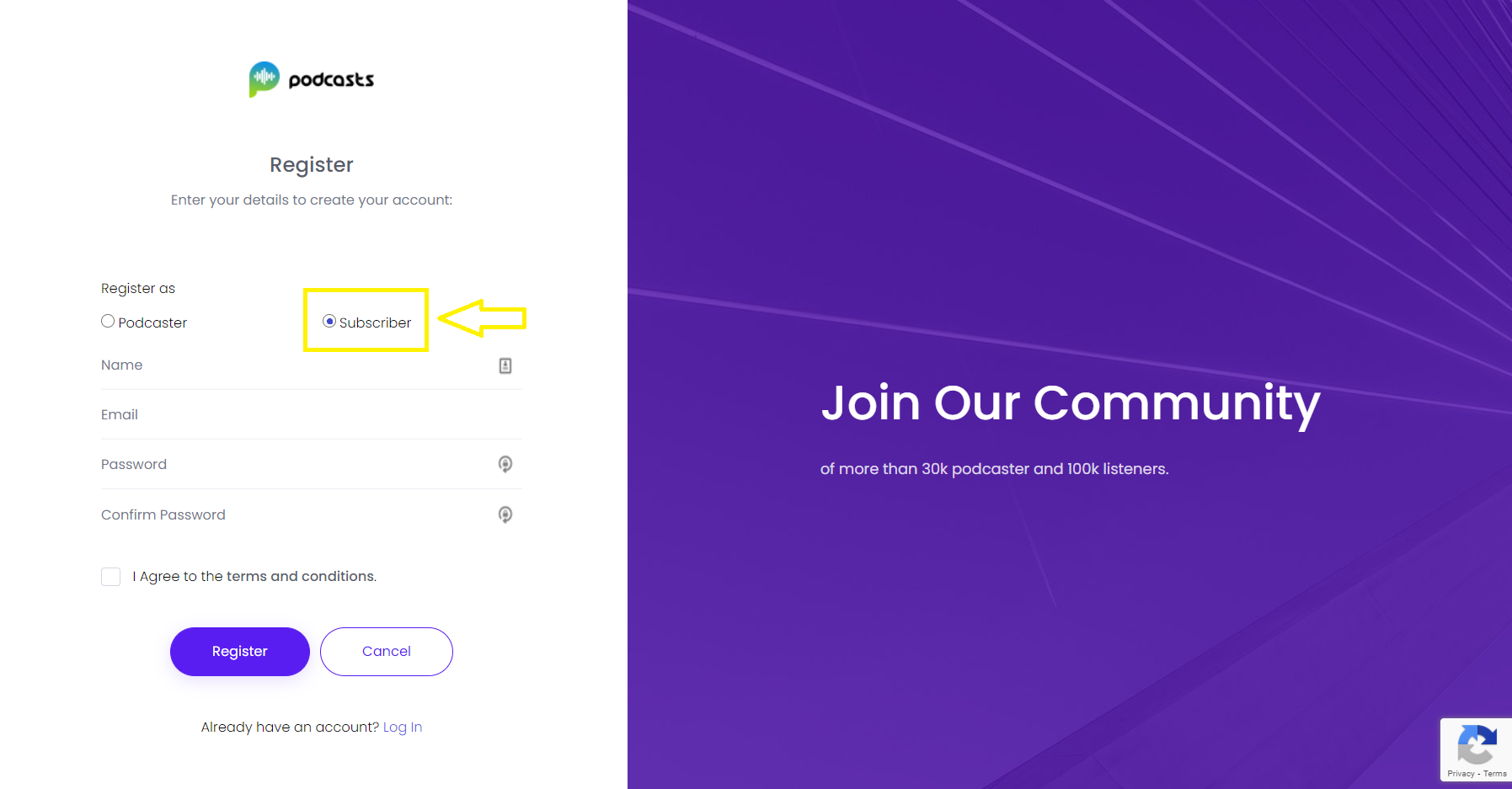Click the Cancel button
This screenshot has width=1512, height=789.
pos(387,652)
